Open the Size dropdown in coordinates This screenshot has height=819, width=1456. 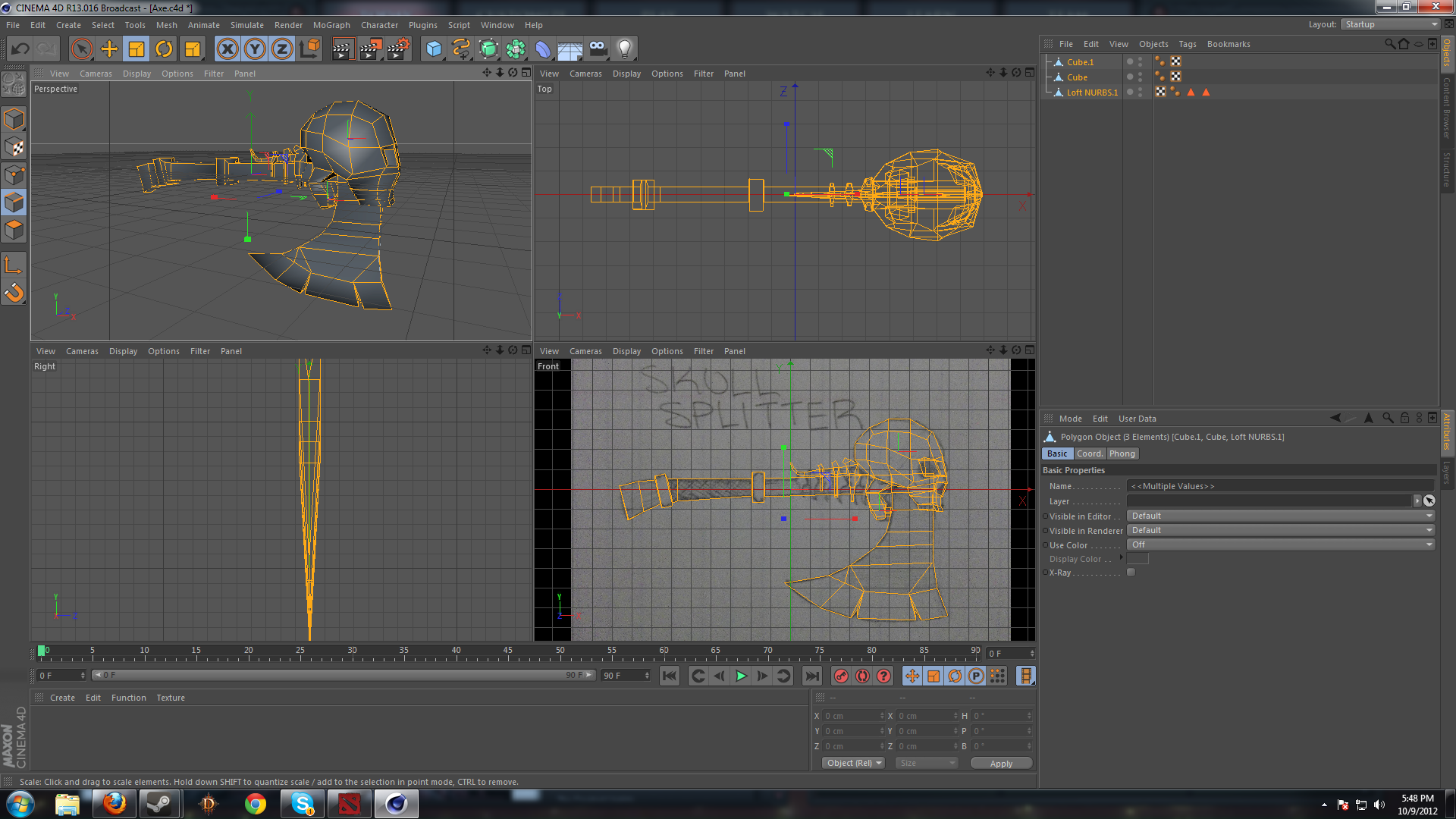(927, 763)
